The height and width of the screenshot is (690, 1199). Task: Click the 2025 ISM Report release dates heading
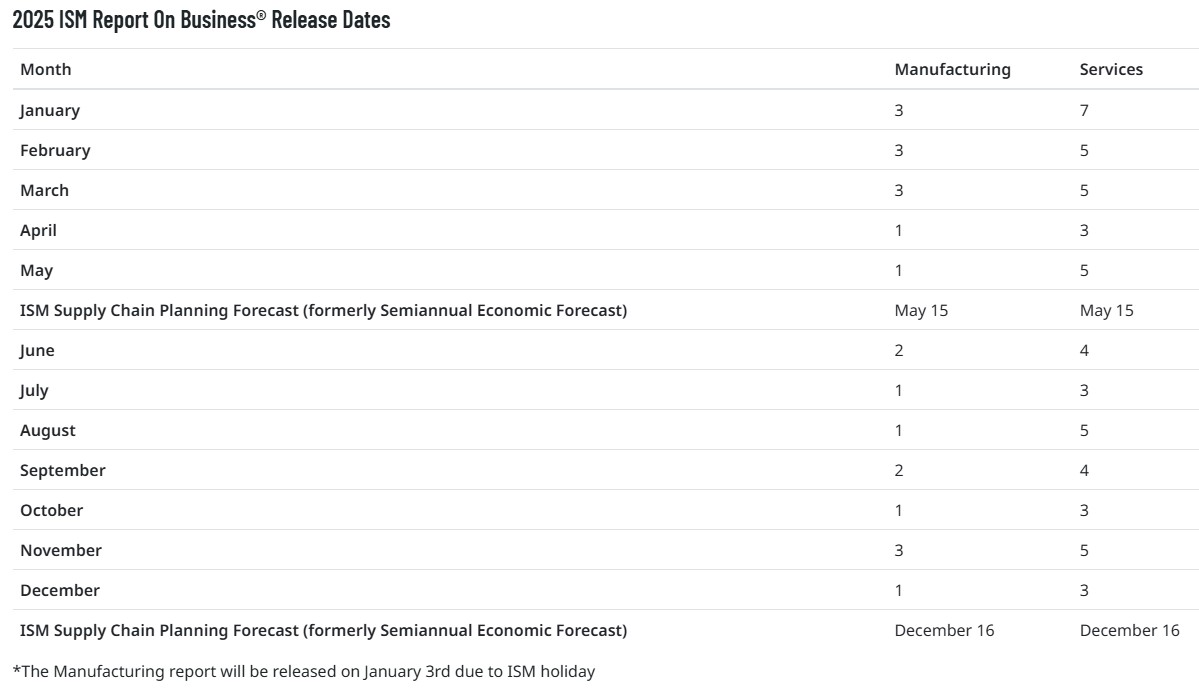pyautogui.click(x=201, y=19)
